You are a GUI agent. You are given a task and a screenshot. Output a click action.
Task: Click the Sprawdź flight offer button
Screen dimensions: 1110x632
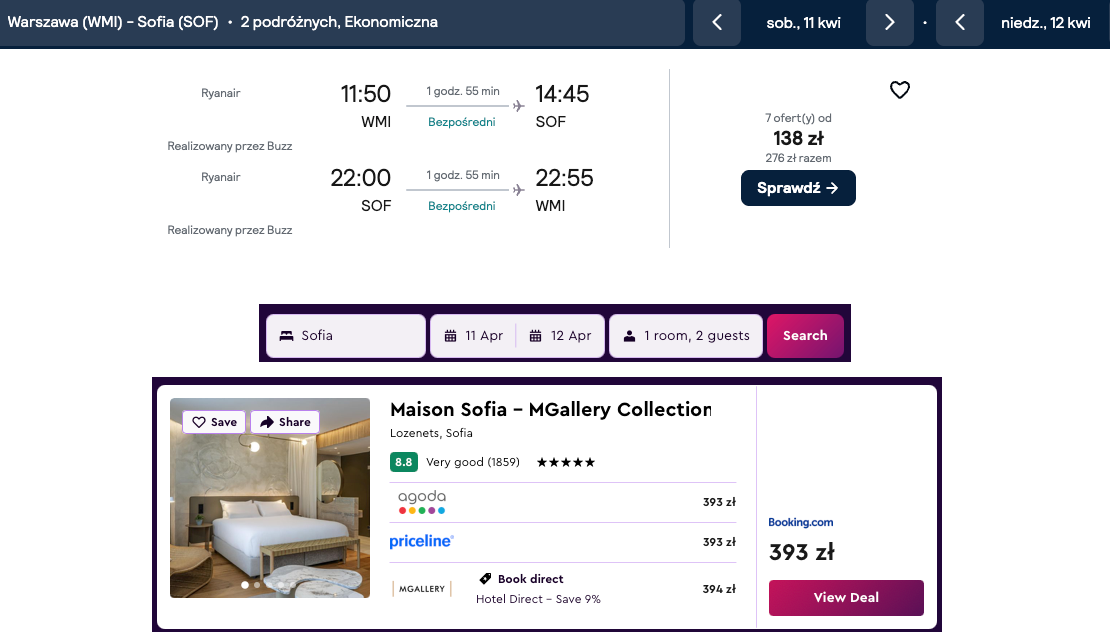pos(798,188)
